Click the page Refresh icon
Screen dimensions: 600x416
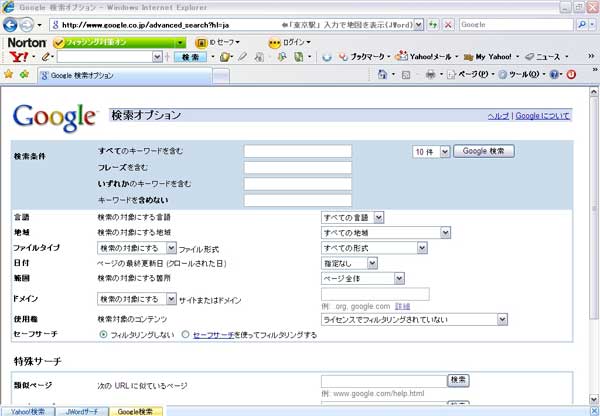433,25
